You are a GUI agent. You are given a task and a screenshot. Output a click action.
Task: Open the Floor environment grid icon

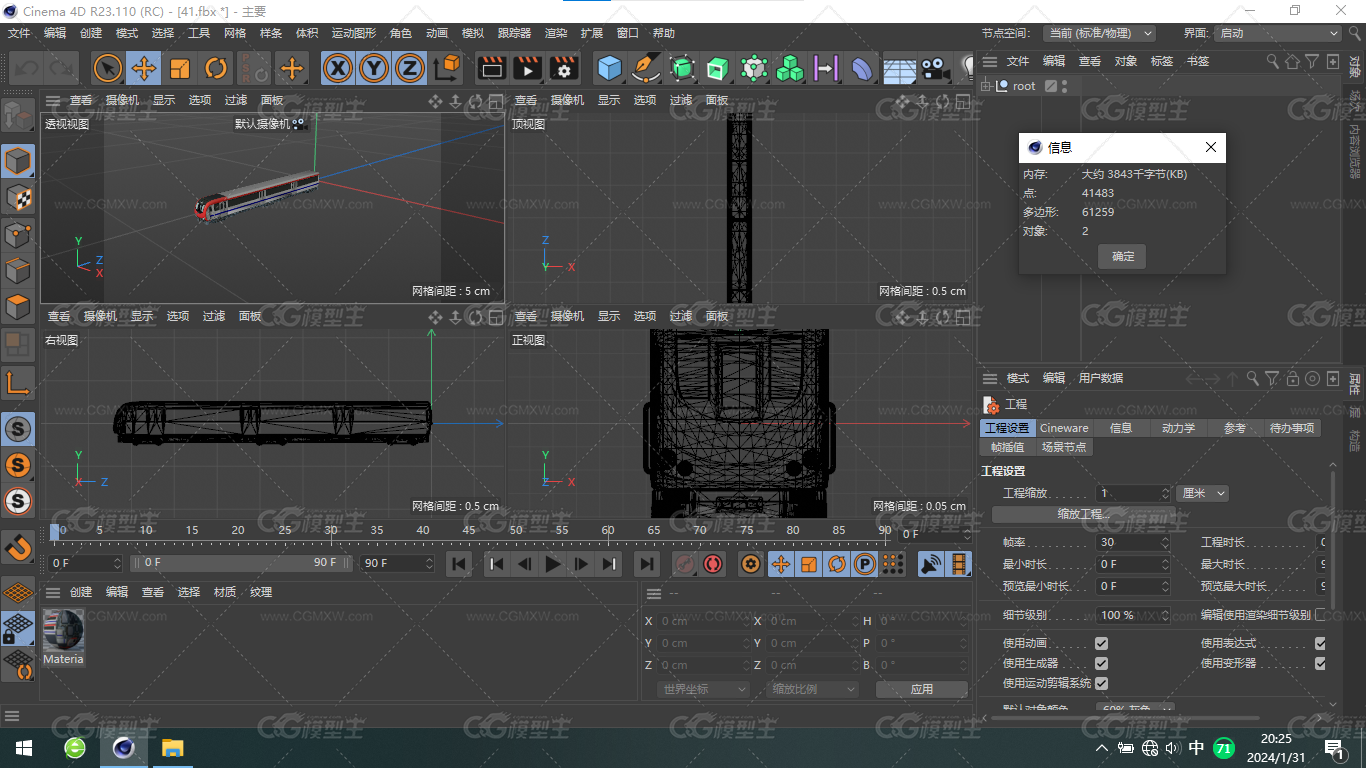[899, 68]
